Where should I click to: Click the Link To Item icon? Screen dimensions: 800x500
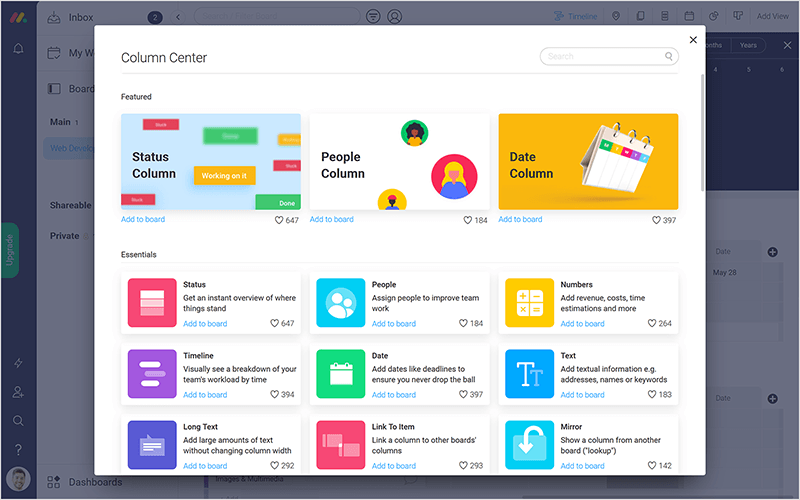point(341,445)
